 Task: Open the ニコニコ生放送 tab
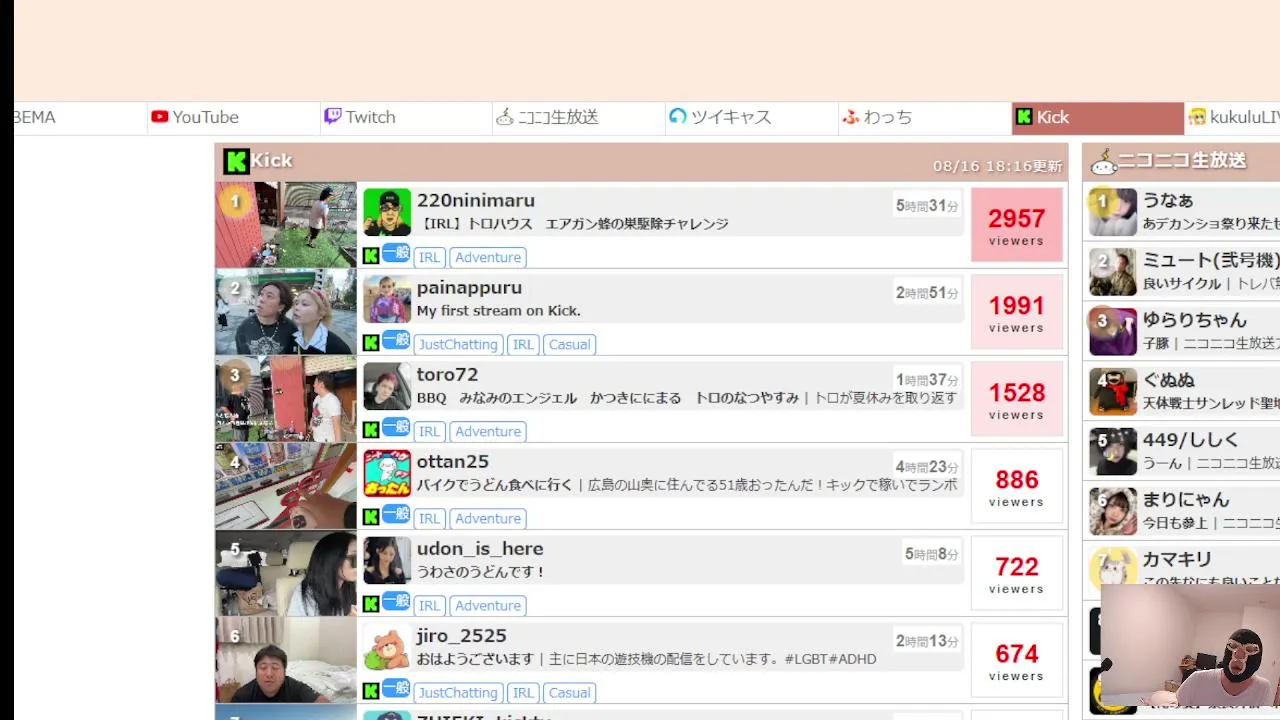click(579, 118)
